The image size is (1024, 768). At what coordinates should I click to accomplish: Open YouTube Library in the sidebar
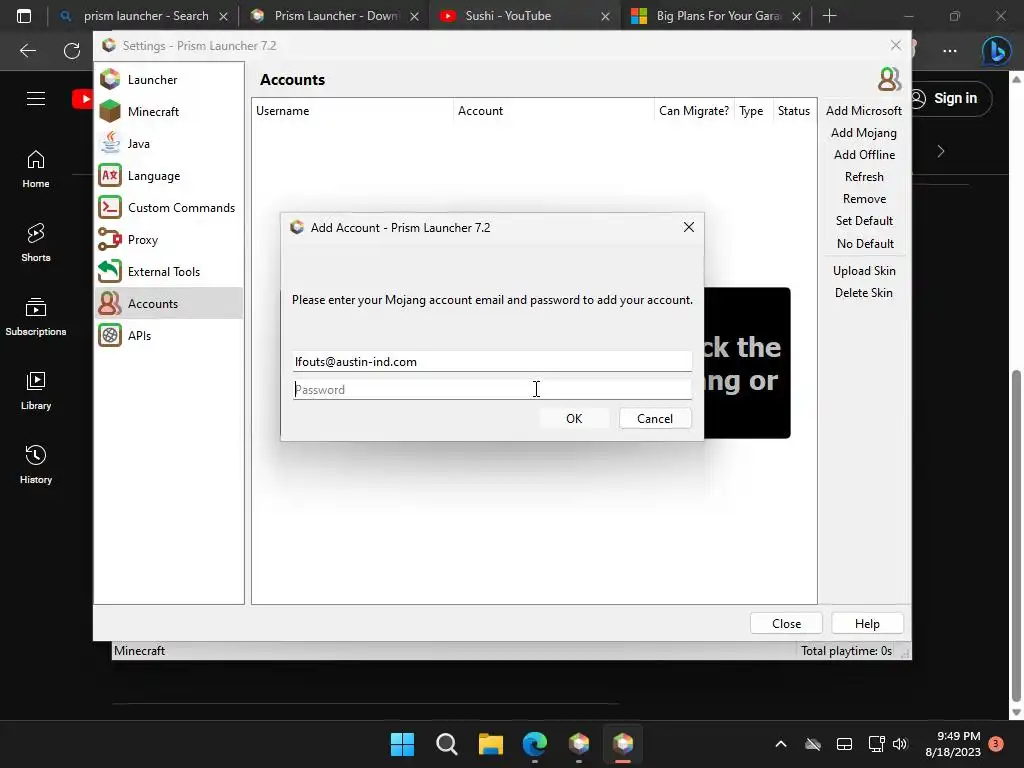(x=36, y=391)
